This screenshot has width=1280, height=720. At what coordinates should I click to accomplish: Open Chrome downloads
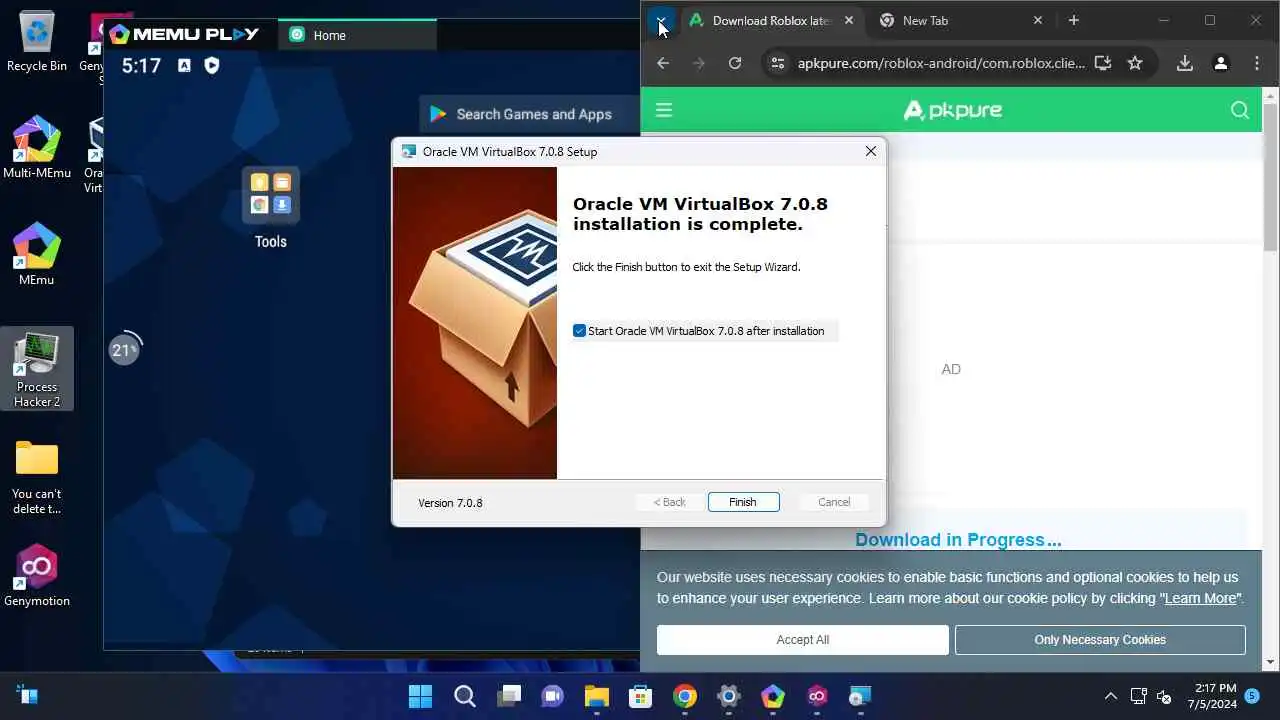pyautogui.click(x=1185, y=63)
